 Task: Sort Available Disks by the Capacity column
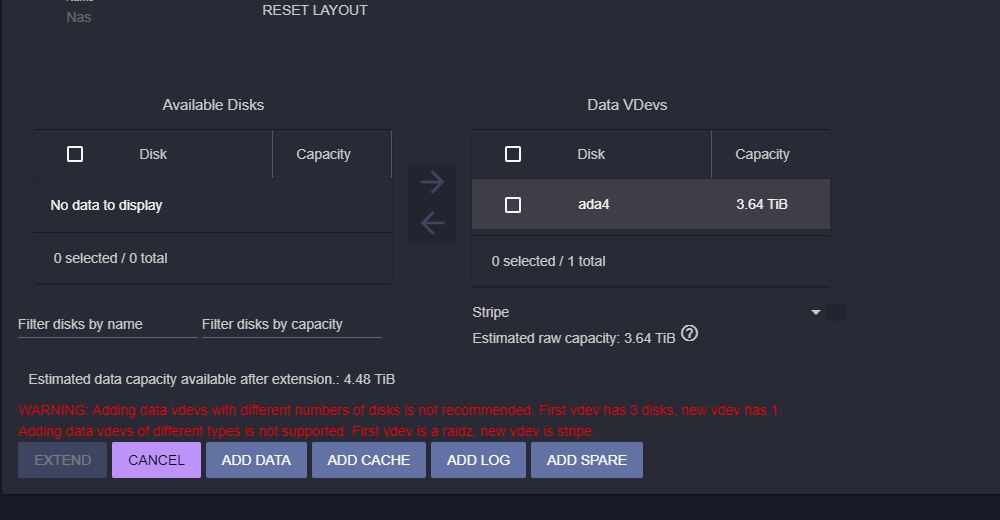tap(323, 154)
